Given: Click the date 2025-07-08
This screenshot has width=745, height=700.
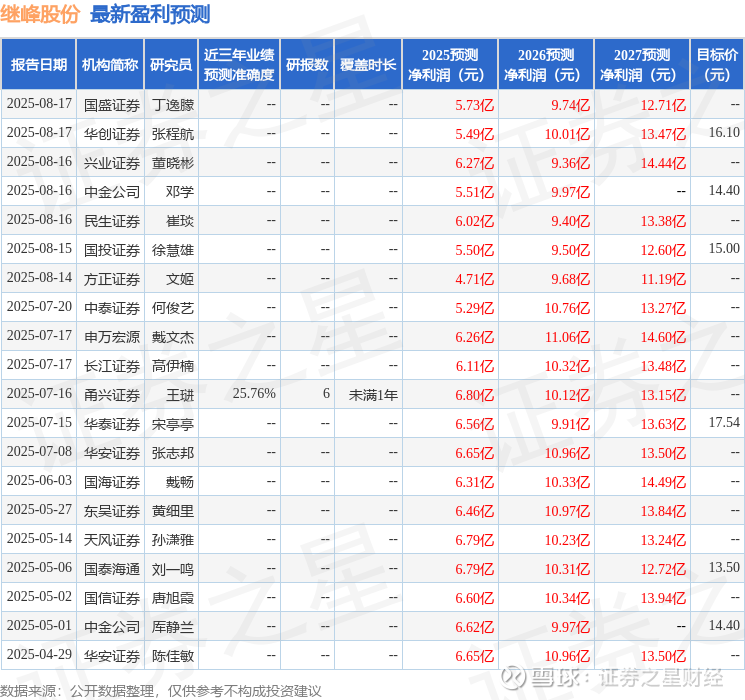Looking at the screenshot, I should [39, 451].
